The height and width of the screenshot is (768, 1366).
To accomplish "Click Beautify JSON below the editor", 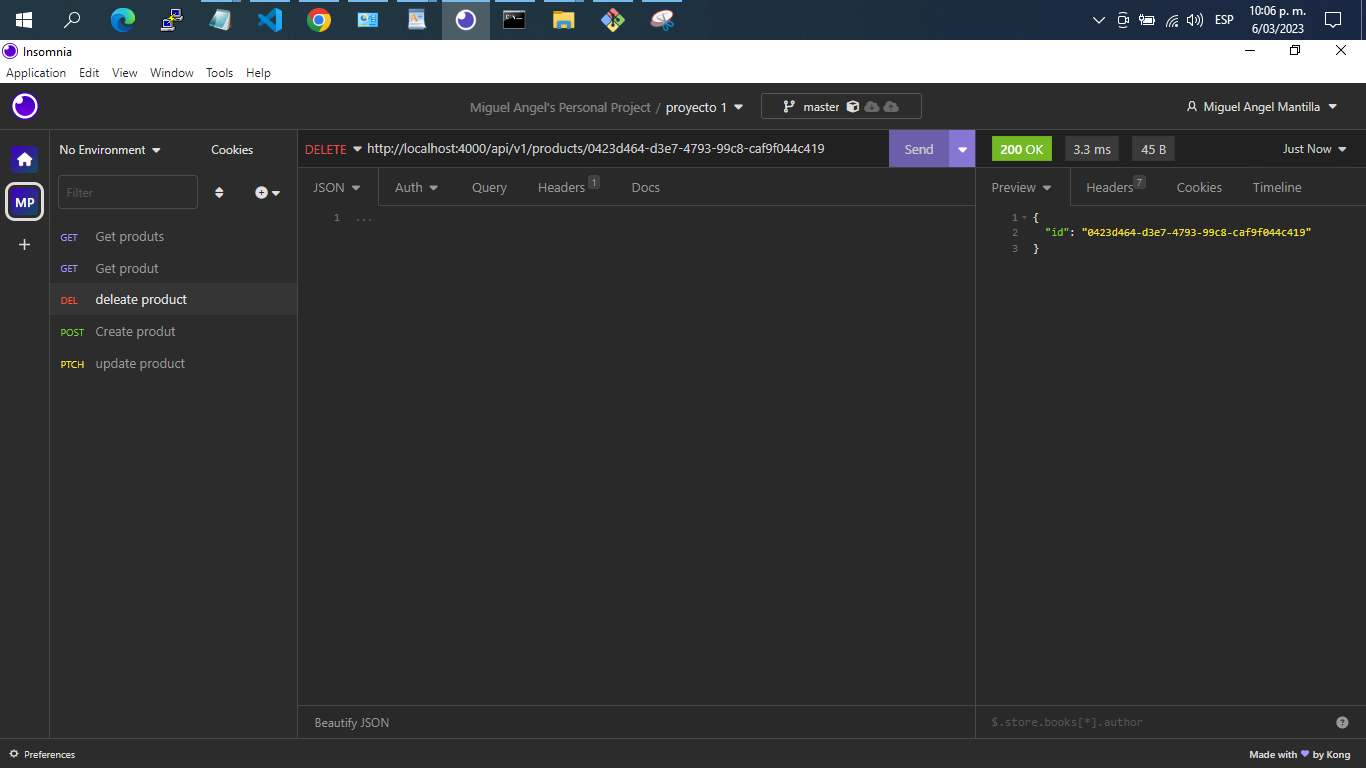I will point(352,722).
